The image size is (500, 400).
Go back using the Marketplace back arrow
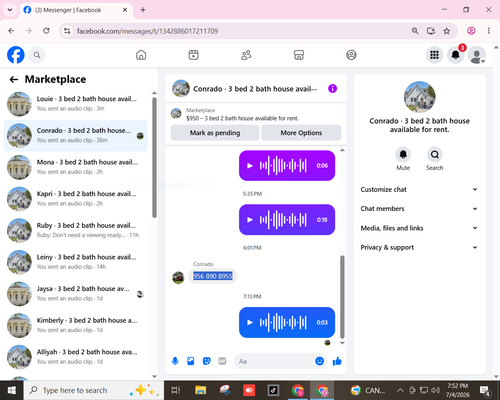pyautogui.click(x=14, y=79)
